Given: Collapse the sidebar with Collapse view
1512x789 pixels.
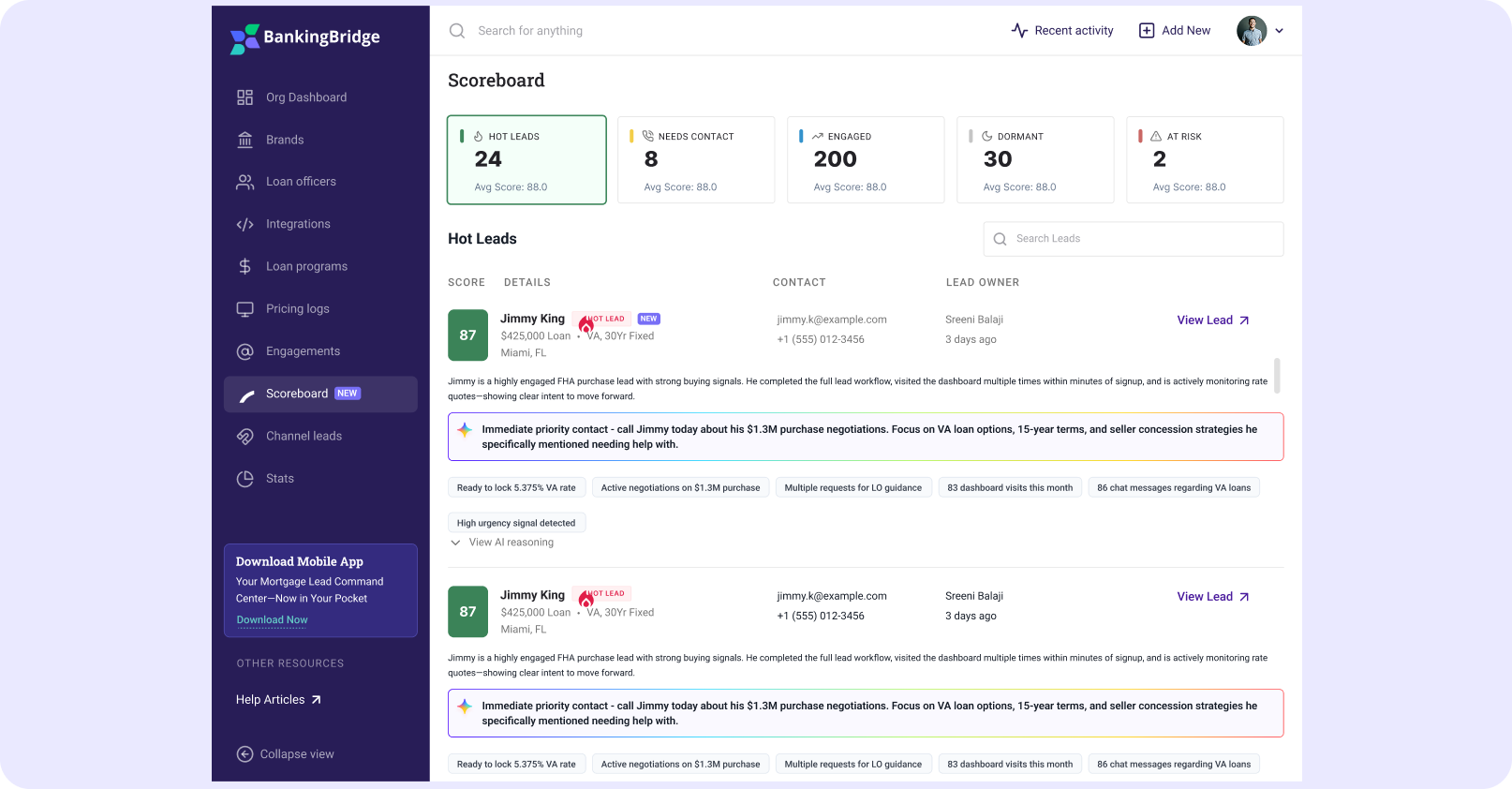Looking at the screenshot, I should (x=285, y=754).
